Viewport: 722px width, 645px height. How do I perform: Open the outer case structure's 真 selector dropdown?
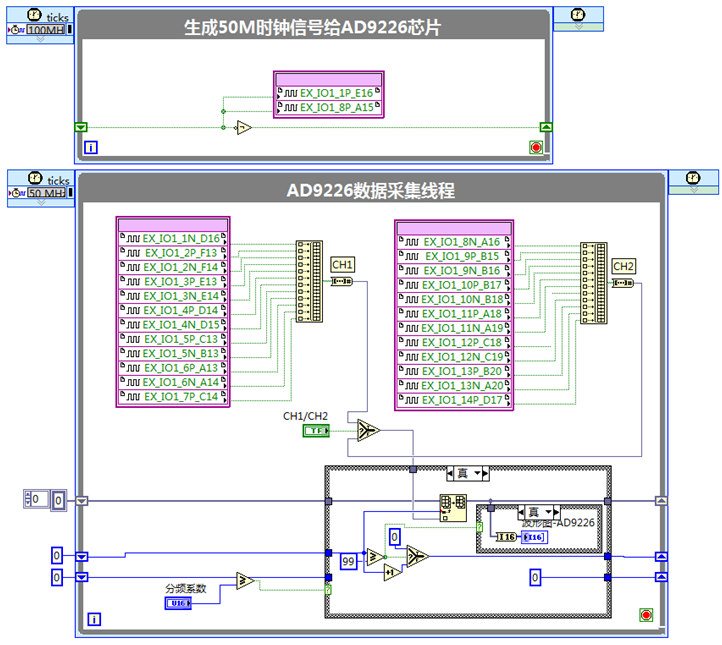click(478, 473)
